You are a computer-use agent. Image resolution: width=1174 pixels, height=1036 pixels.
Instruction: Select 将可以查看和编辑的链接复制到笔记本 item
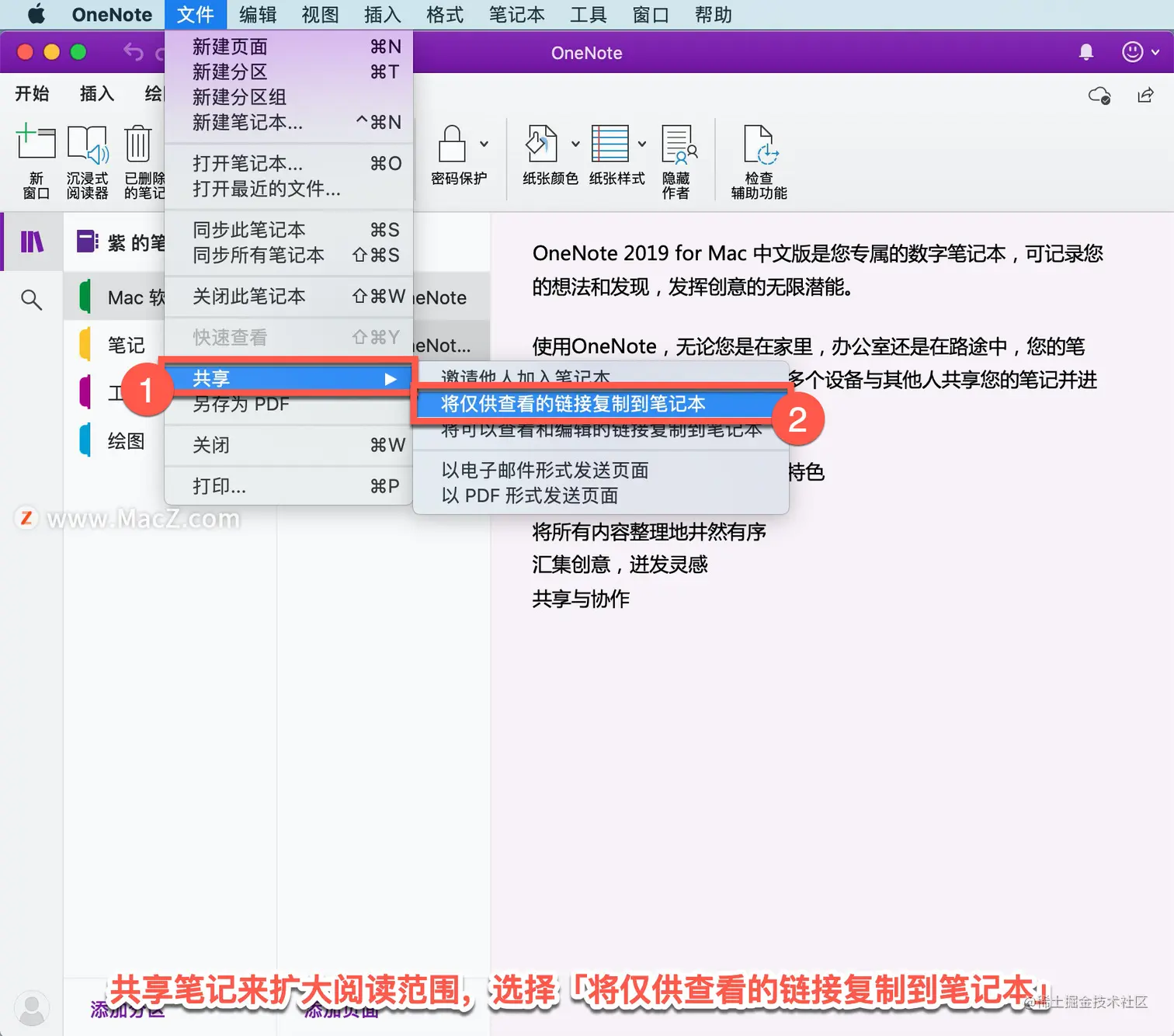pos(601,429)
